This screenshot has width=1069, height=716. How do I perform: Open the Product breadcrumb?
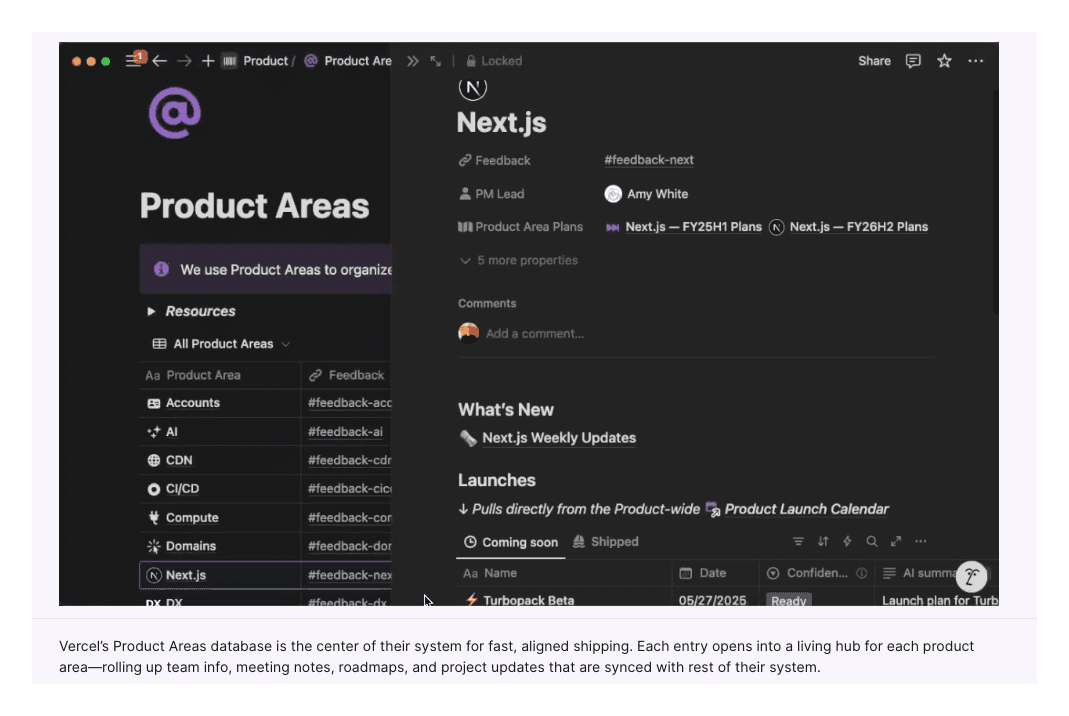tap(265, 61)
